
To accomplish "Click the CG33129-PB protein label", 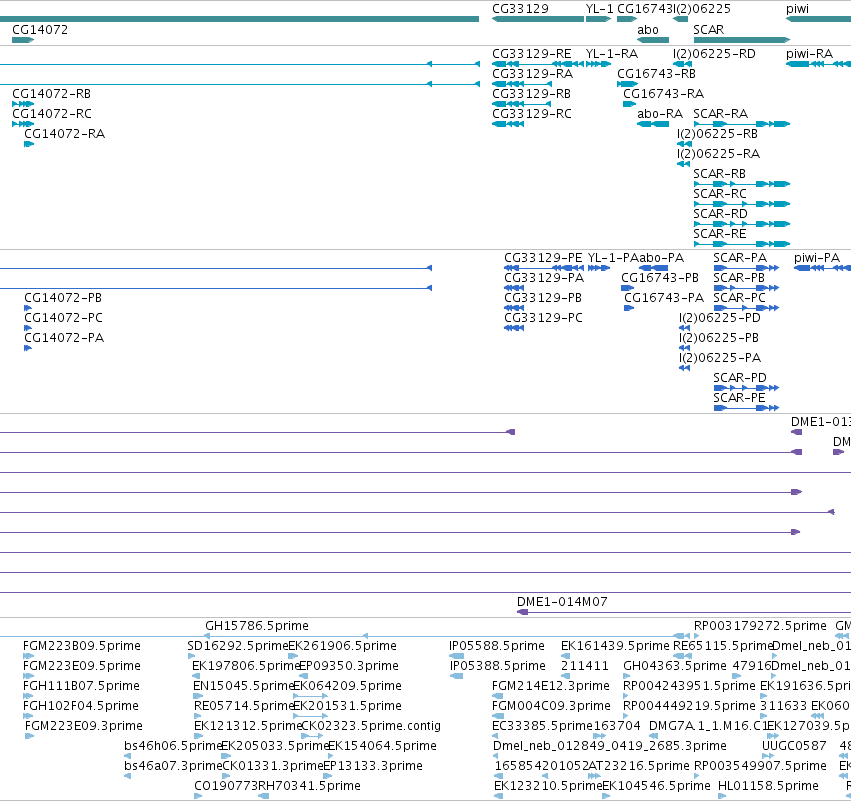I will [543, 298].
